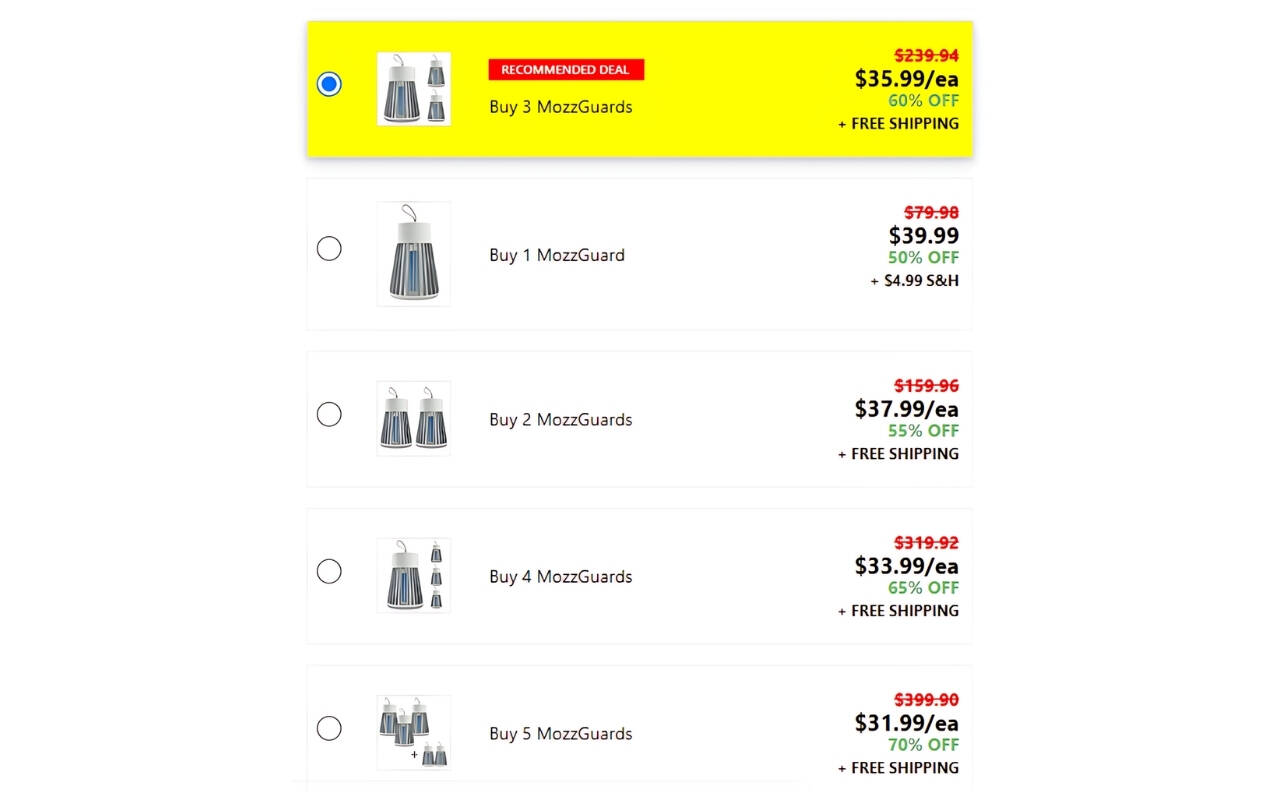Click the 65% OFF discount text
The width and height of the screenshot is (1280, 800).
[923, 588]
